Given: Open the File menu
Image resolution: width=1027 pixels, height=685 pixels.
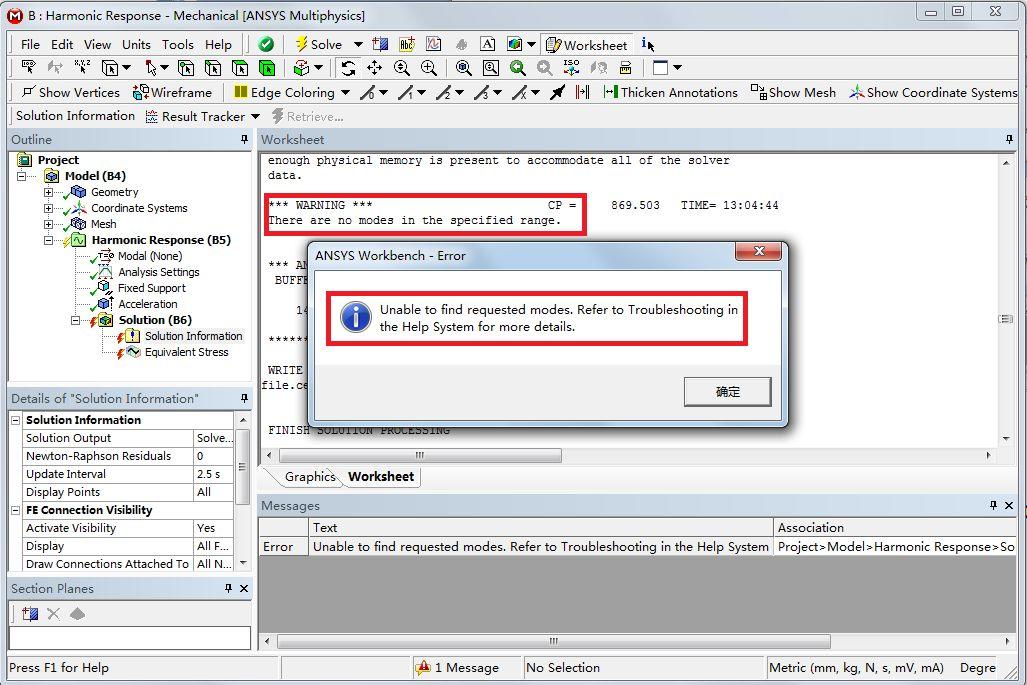Looking at the screenshot, I should 30,45.
